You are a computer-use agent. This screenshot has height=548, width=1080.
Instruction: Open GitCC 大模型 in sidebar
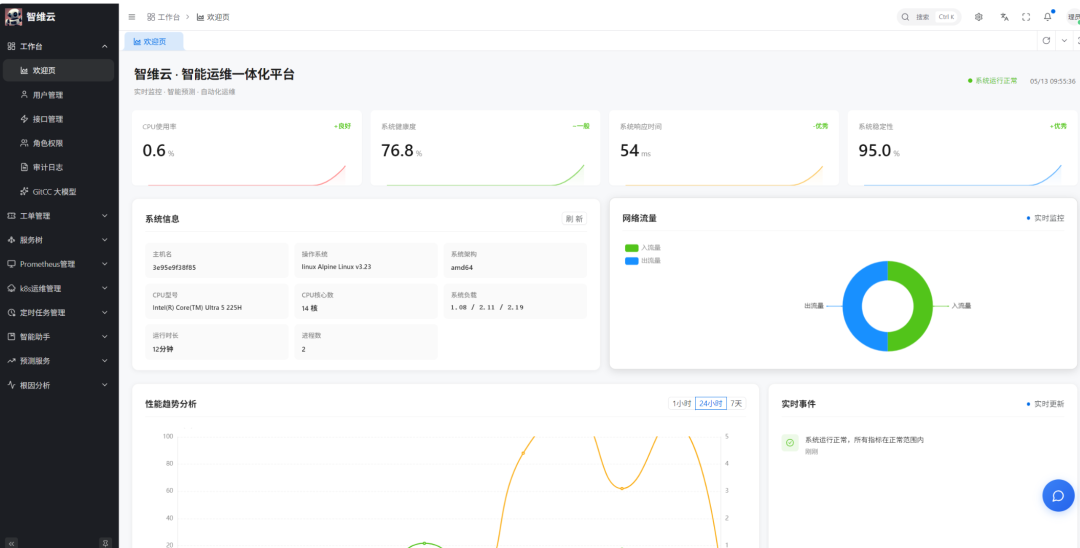(x=59, y=191)
